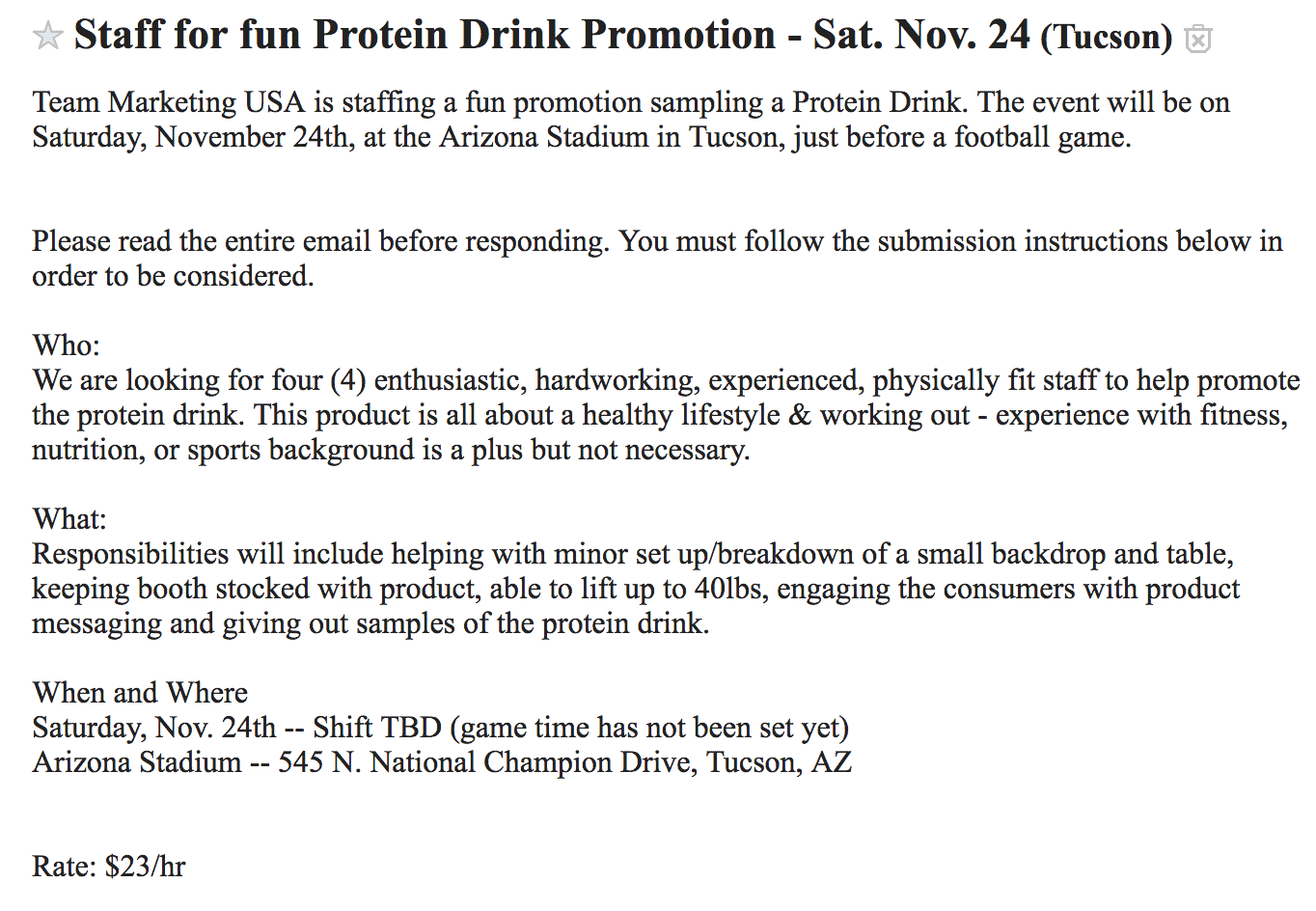Click the 'What:' section heading
The height and width of the screenshot is (911, 1316).
coord(69,519)
